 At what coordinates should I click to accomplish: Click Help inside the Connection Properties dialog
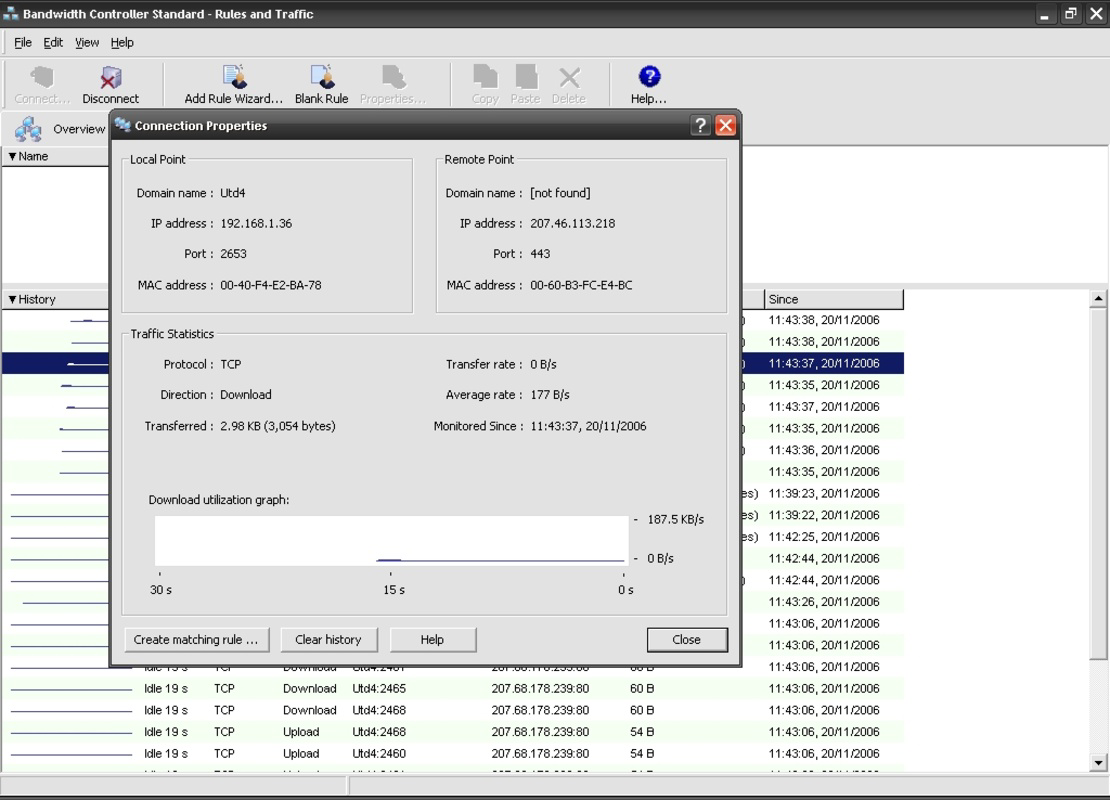pyautogui.click(x=432, y=639)
